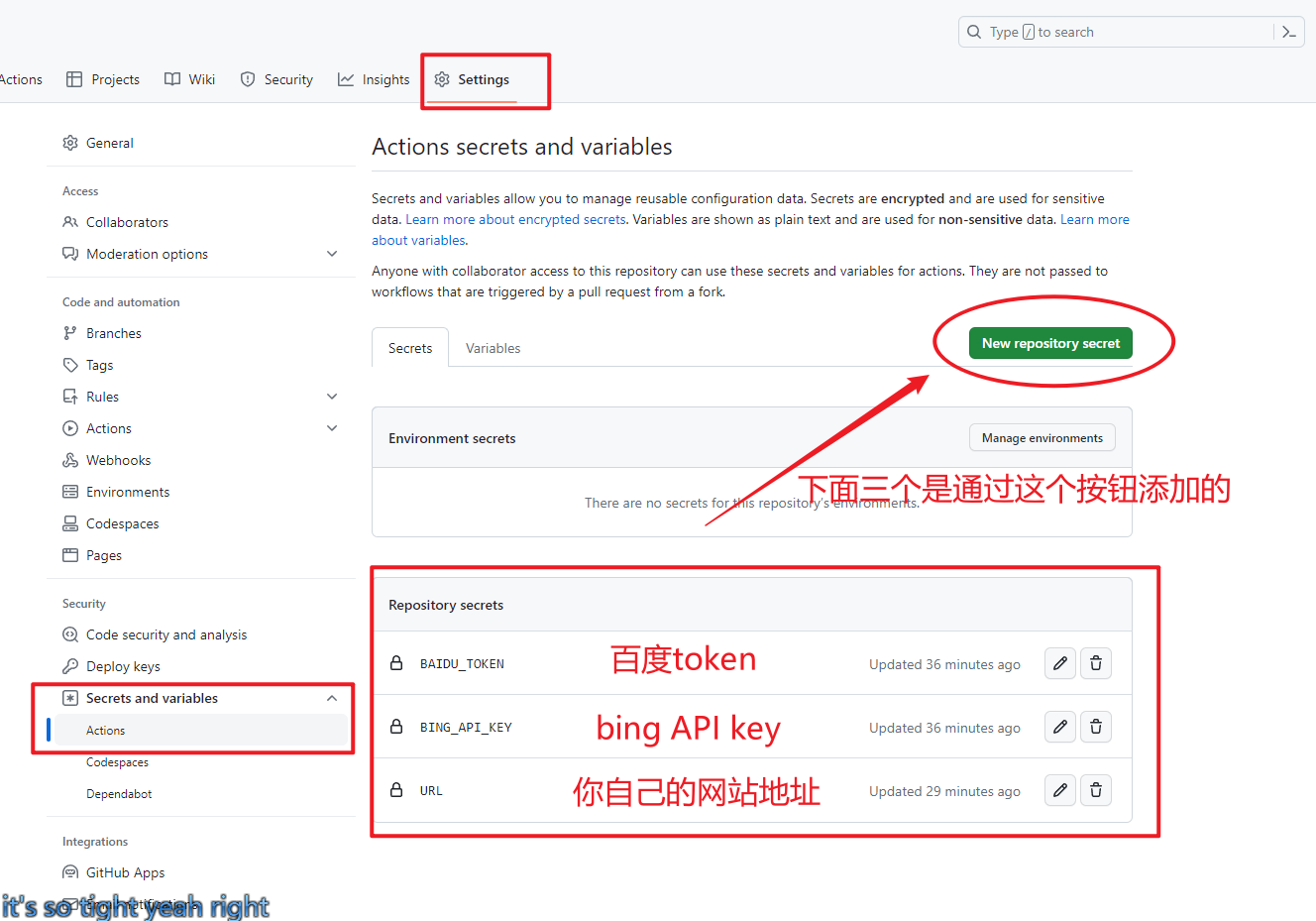Delete the BING_API_KEY secret via trash icon
The width and height of the screenshot is (1316, 921).
[x=1095, y=727]
